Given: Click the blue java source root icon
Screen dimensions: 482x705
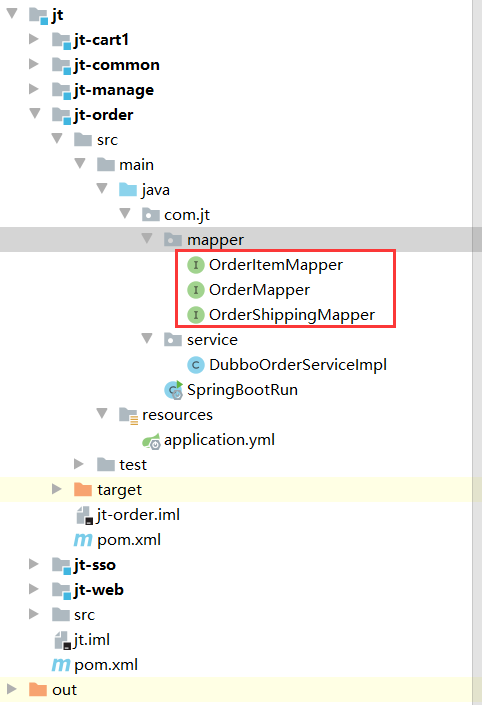Looking at the screenshot, I should (128, 190).
